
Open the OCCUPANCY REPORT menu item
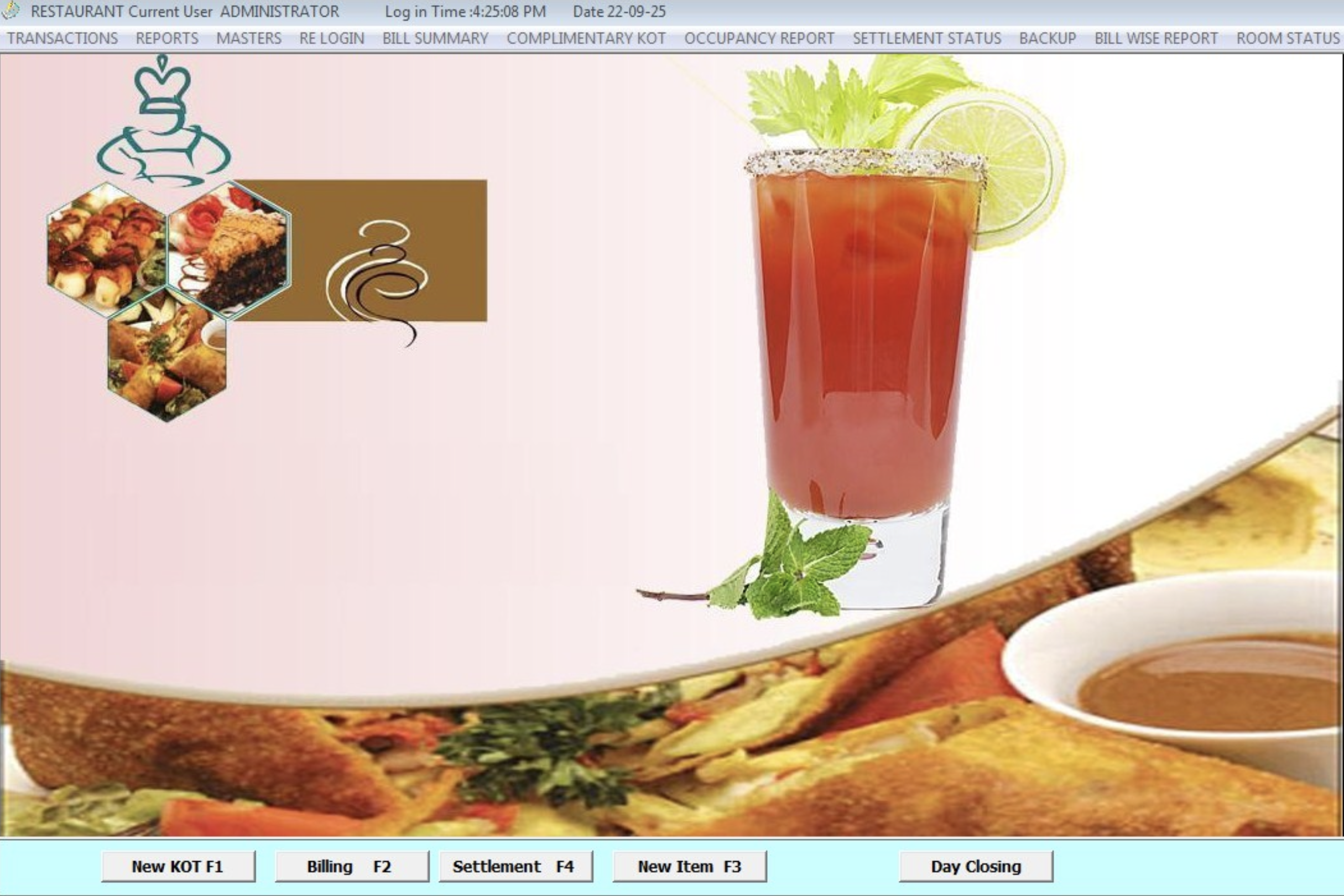pyautogui.click(x=759, y=38)
